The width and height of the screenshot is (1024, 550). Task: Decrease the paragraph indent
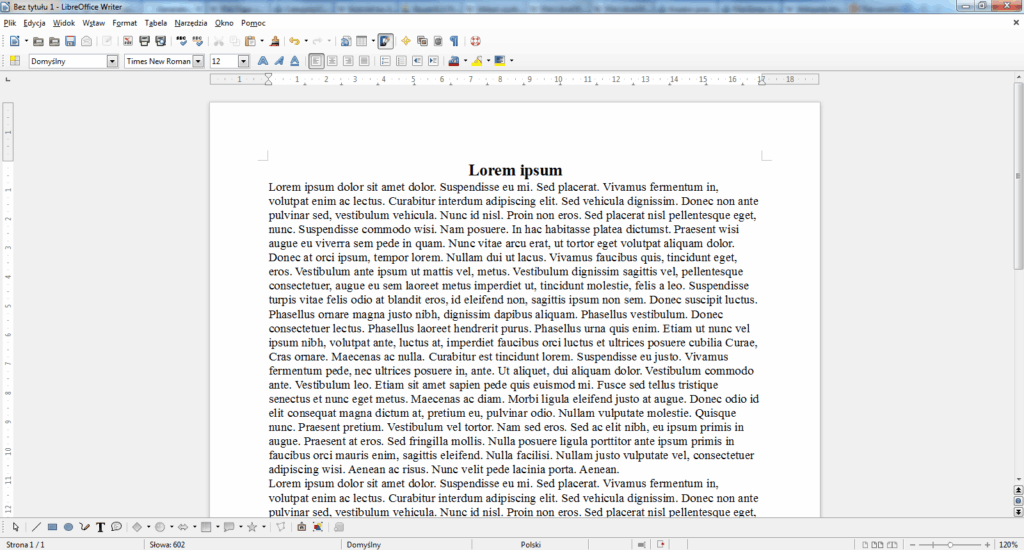[417, 61]
